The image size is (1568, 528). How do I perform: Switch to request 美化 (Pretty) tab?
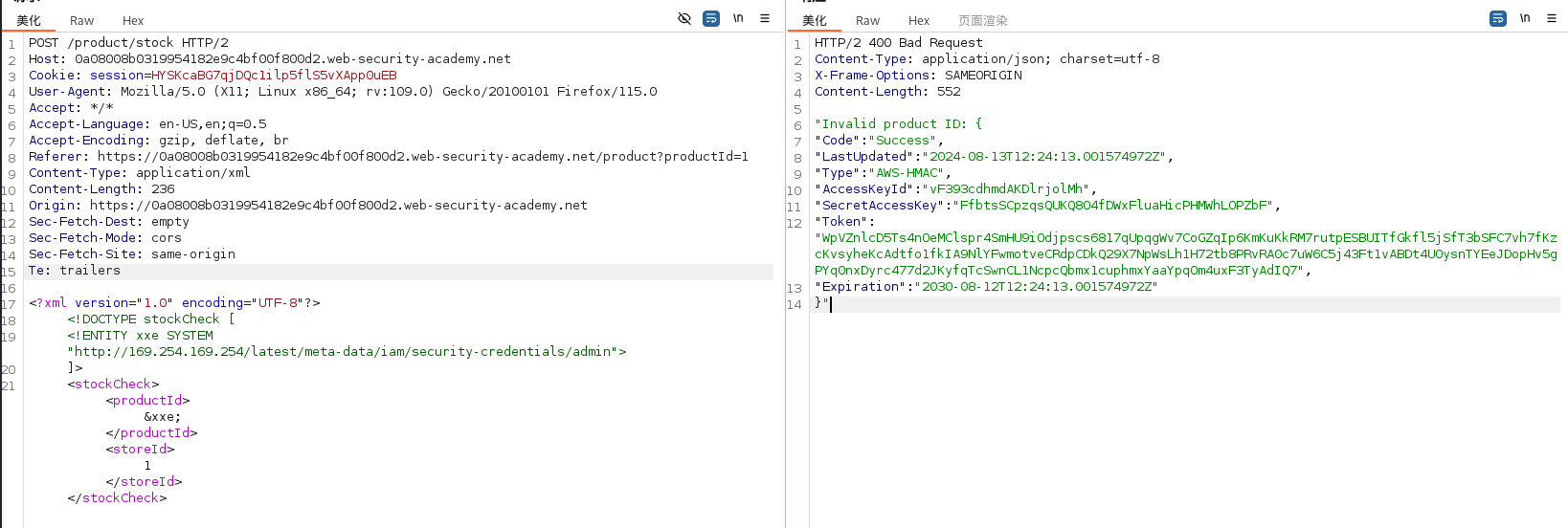click(x=29, y=20)
